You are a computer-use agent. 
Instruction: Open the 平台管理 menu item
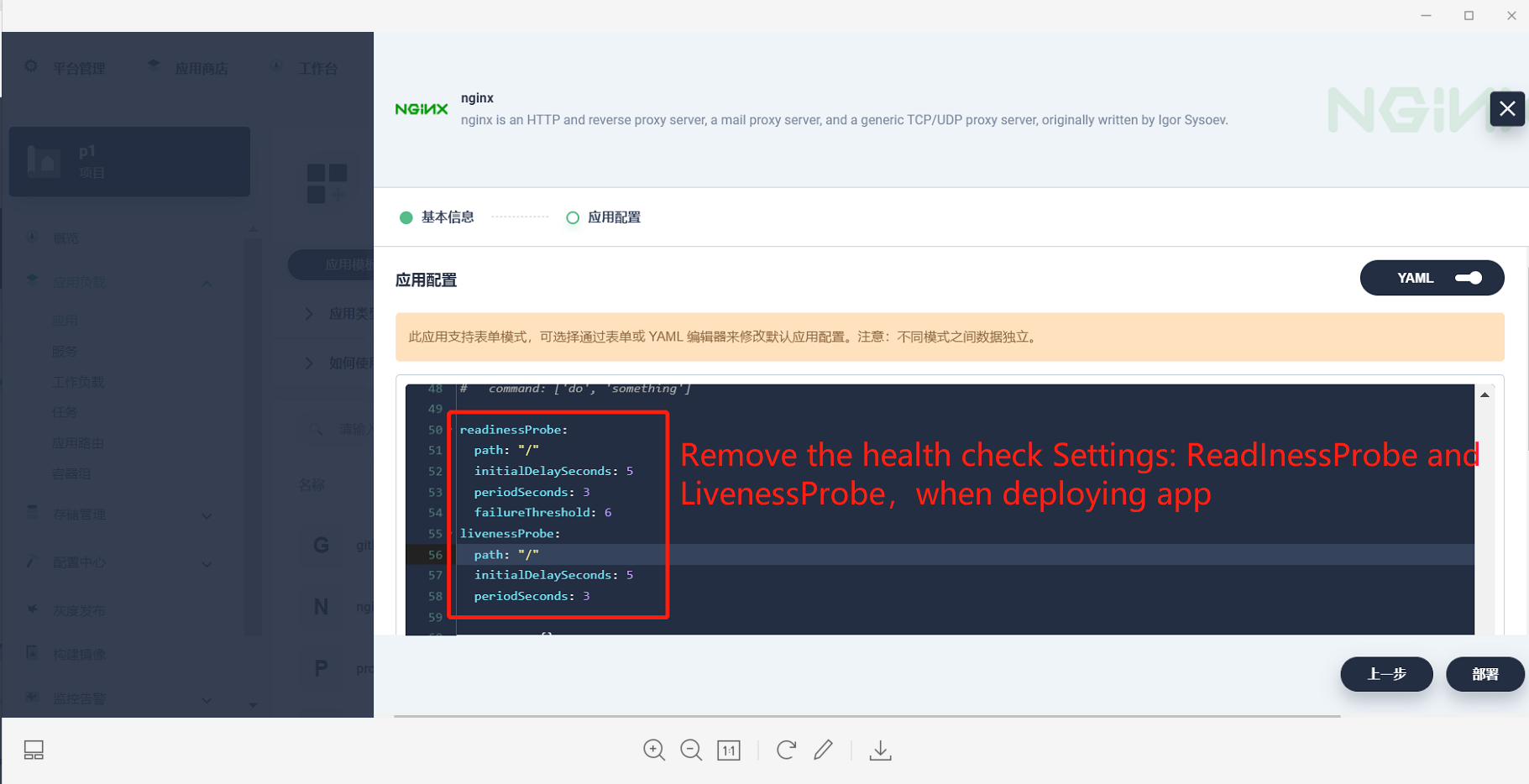click(78, 67)
